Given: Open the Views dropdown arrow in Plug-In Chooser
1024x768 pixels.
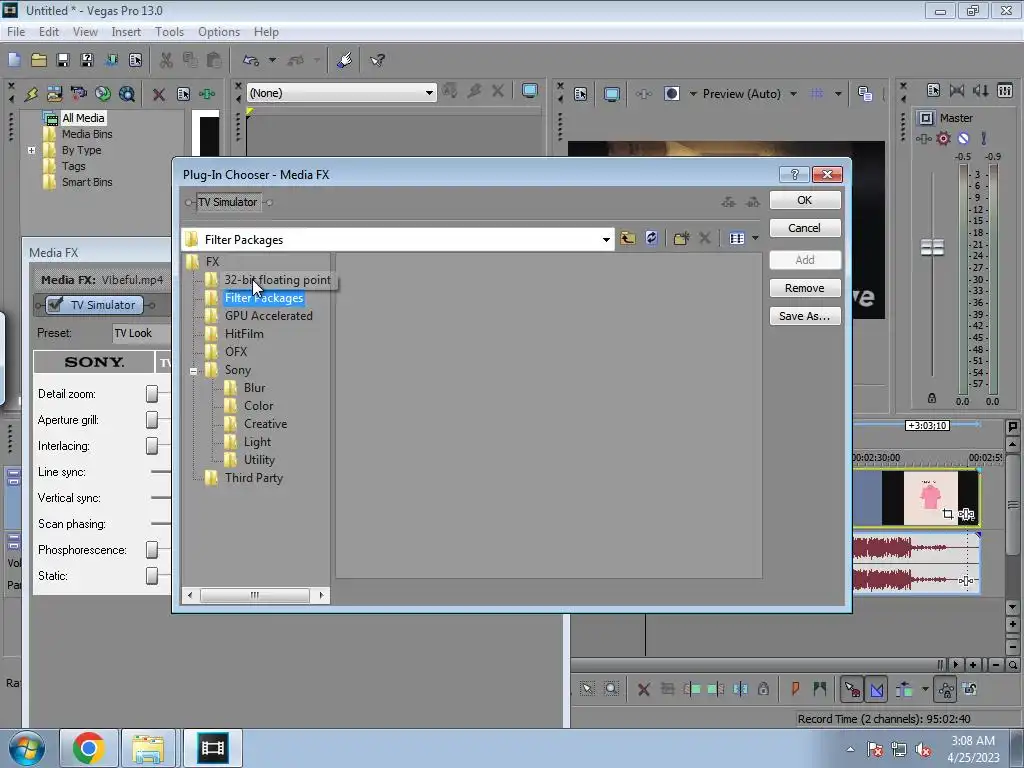Looking at the screenshot, I should coord(756,238).
